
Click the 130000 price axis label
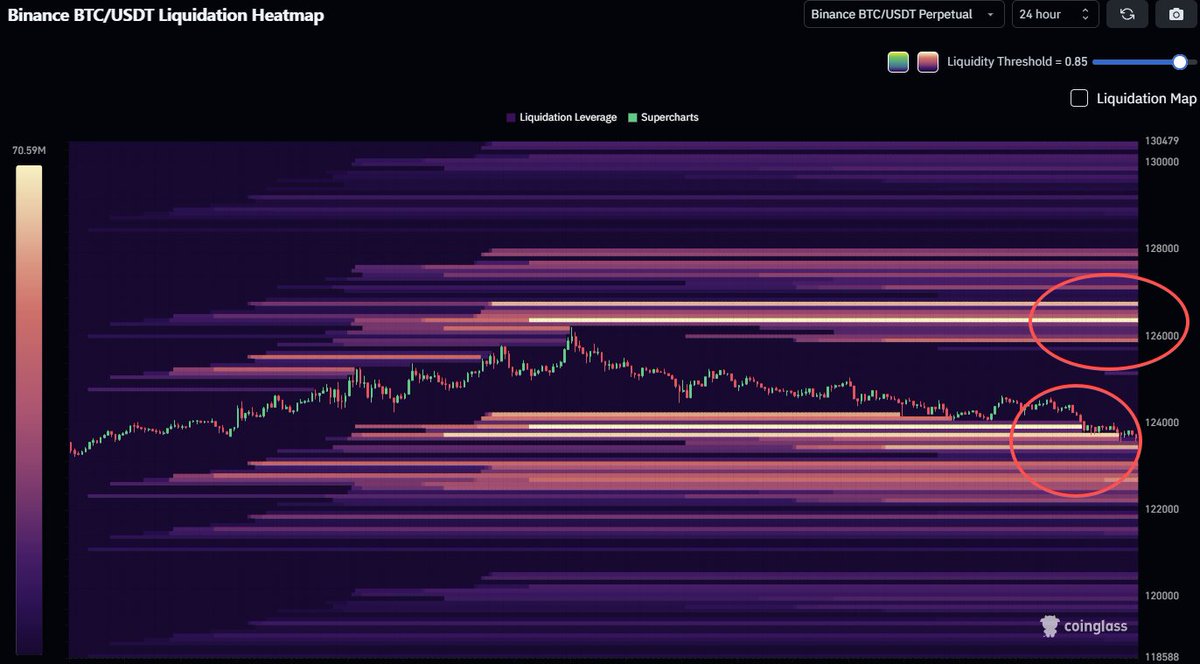[x=1164, y=162]
